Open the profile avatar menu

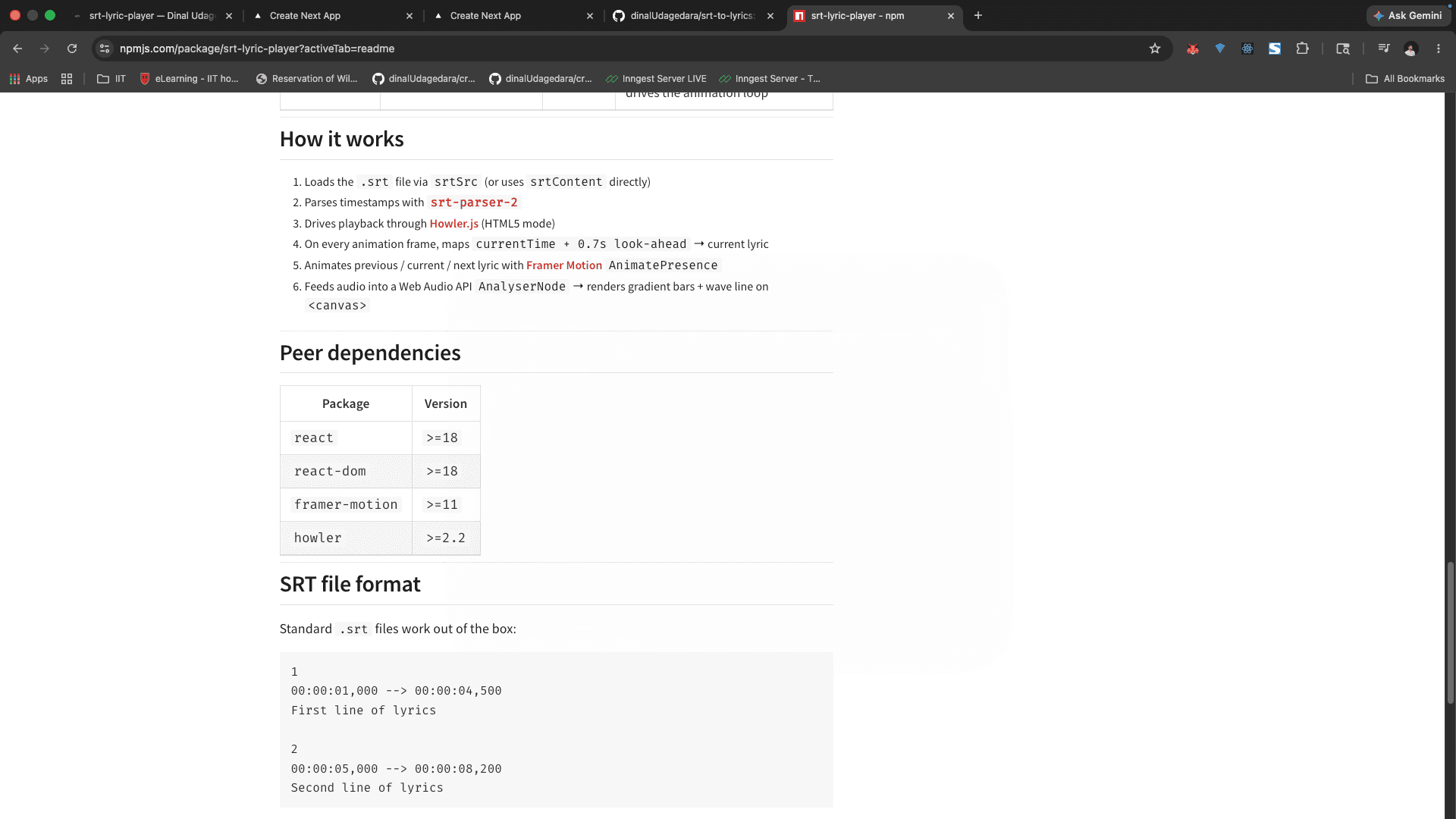click(x=1410, y=49)
